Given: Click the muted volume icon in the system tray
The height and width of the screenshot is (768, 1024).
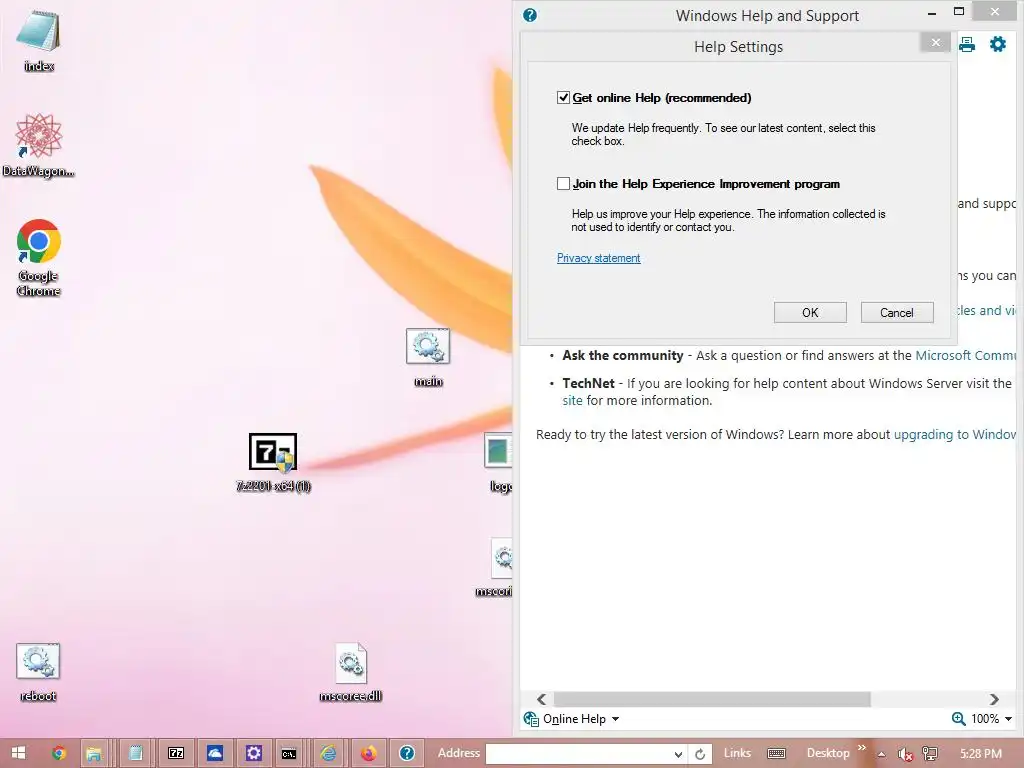Looking at the screenshot, I should tap(905, 754).
